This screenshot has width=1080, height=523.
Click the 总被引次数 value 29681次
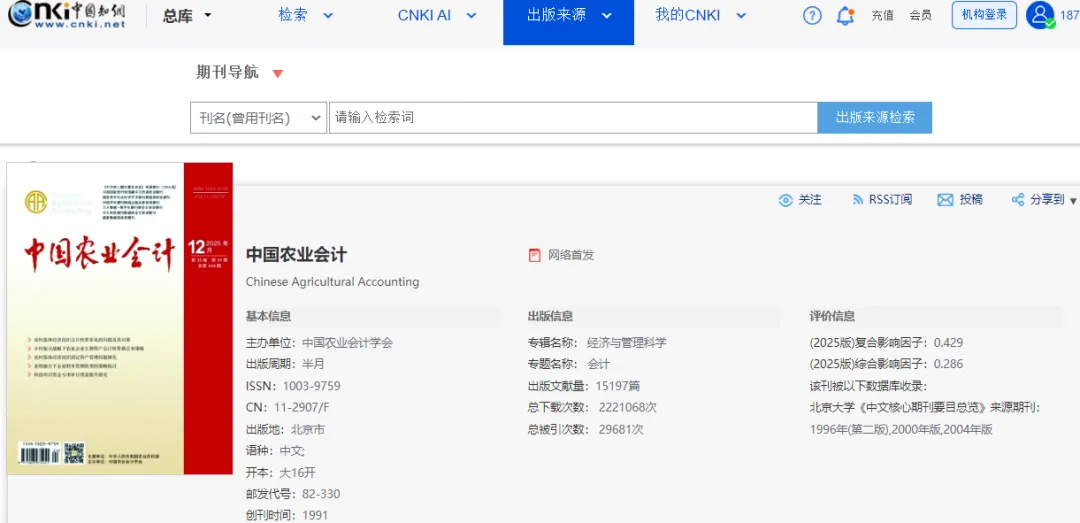point(621,429)
